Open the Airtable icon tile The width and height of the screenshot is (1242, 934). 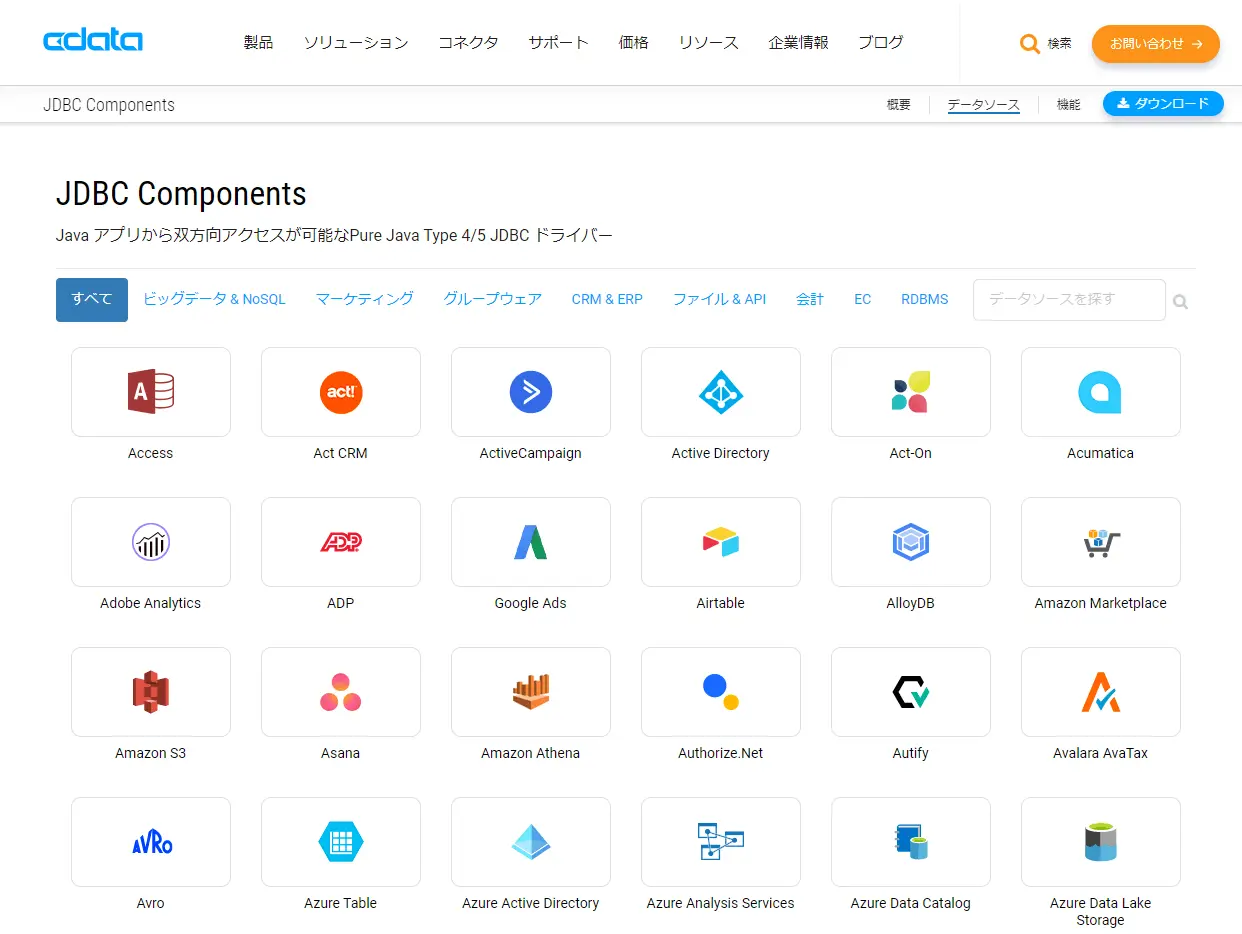pos(721,542)
